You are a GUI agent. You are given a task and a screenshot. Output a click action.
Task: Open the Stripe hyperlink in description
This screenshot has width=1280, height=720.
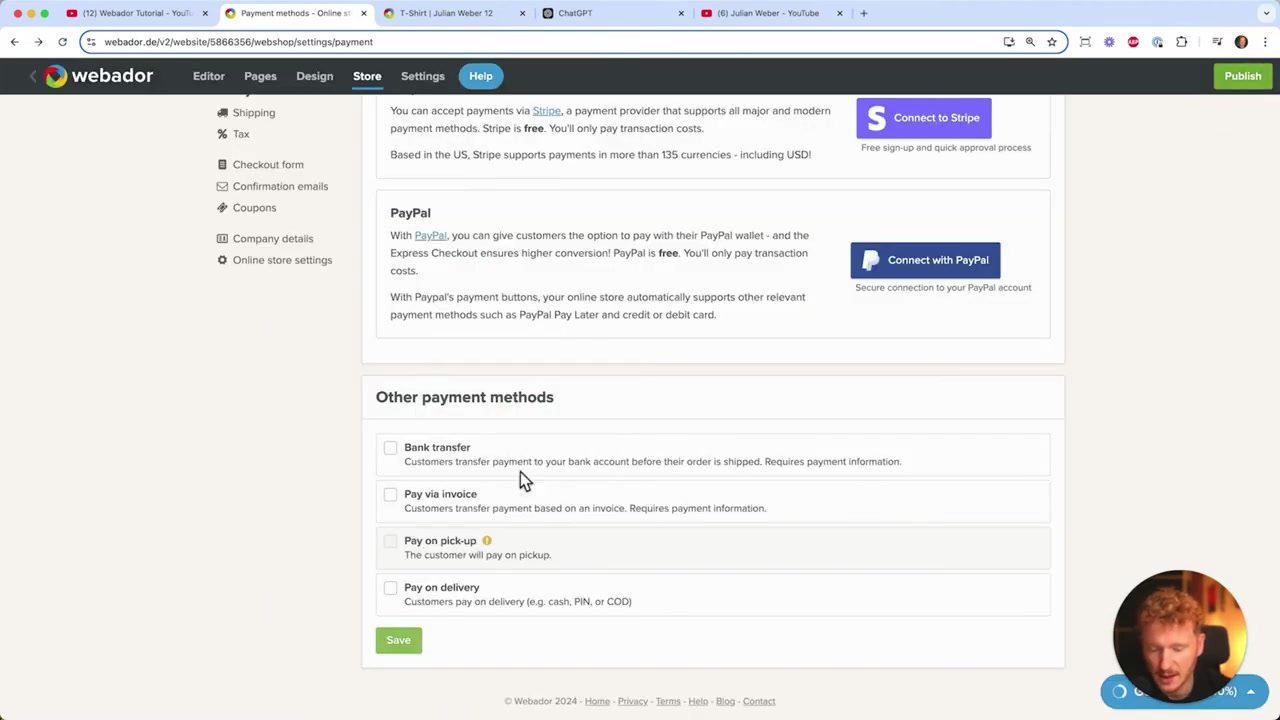(546, 111)
